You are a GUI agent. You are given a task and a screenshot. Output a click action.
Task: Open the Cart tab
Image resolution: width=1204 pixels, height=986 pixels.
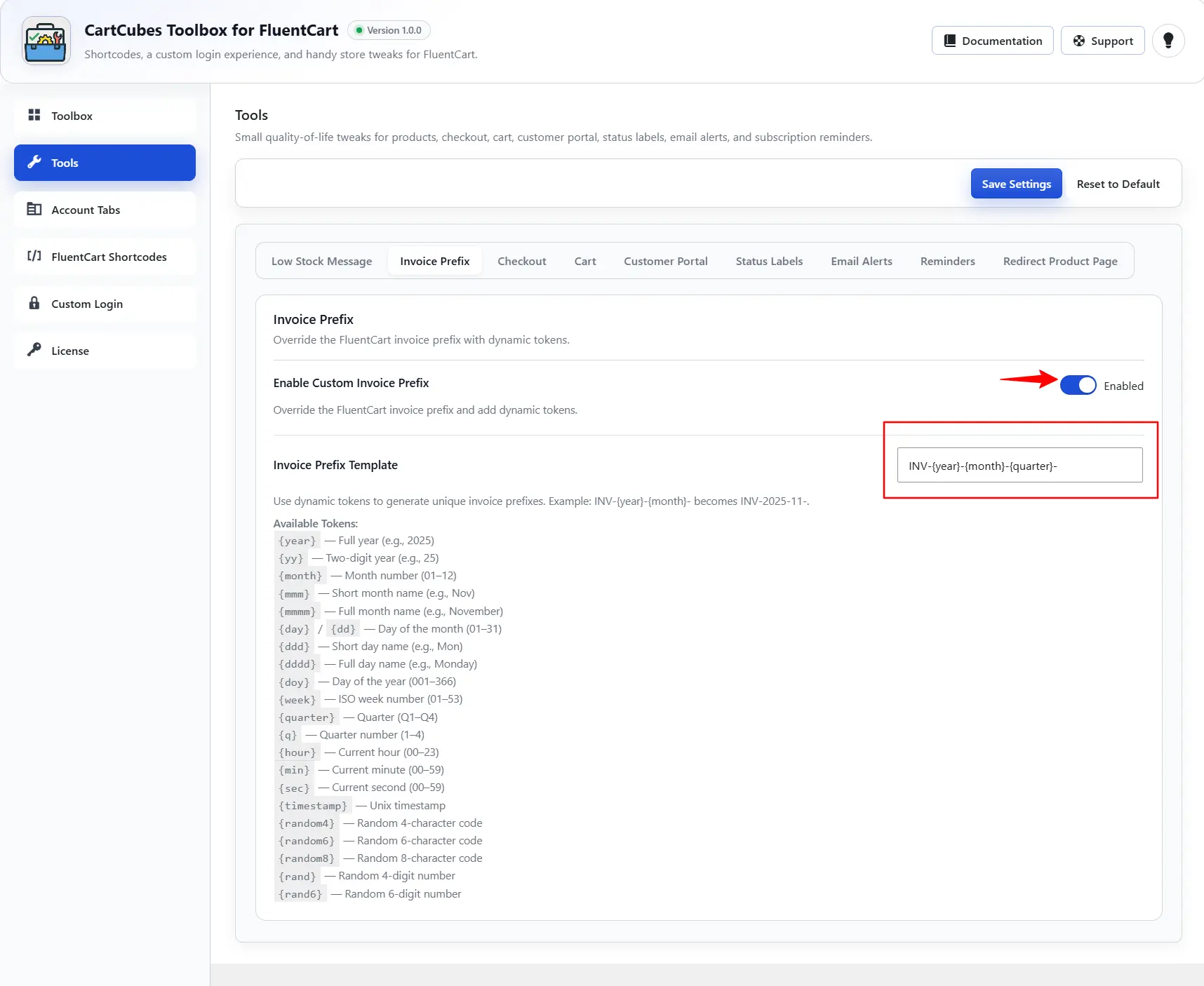pos(585,261)
